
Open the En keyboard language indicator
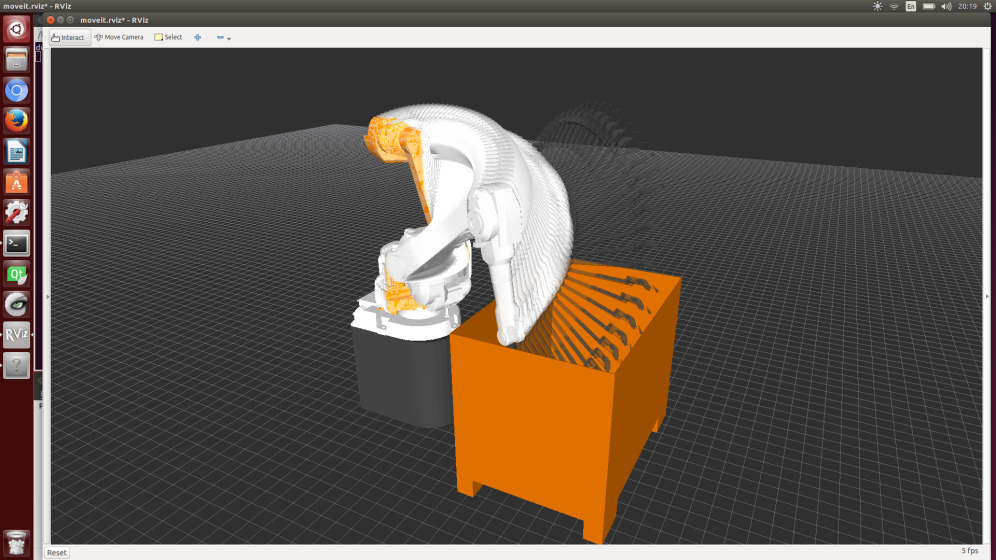(910, 6)
